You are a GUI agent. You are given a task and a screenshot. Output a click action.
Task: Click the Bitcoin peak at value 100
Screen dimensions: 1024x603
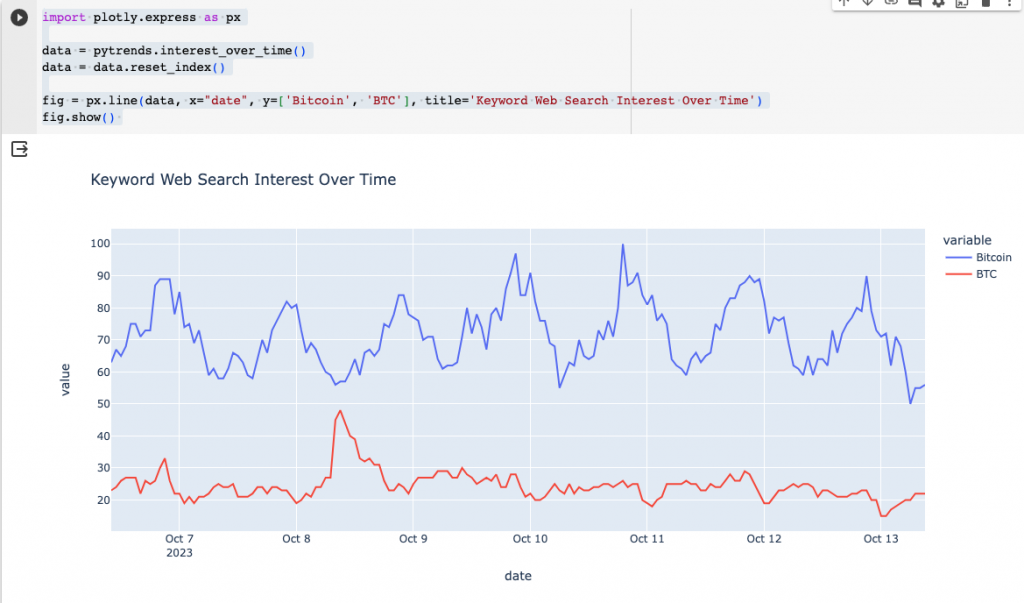coord(622,245)
